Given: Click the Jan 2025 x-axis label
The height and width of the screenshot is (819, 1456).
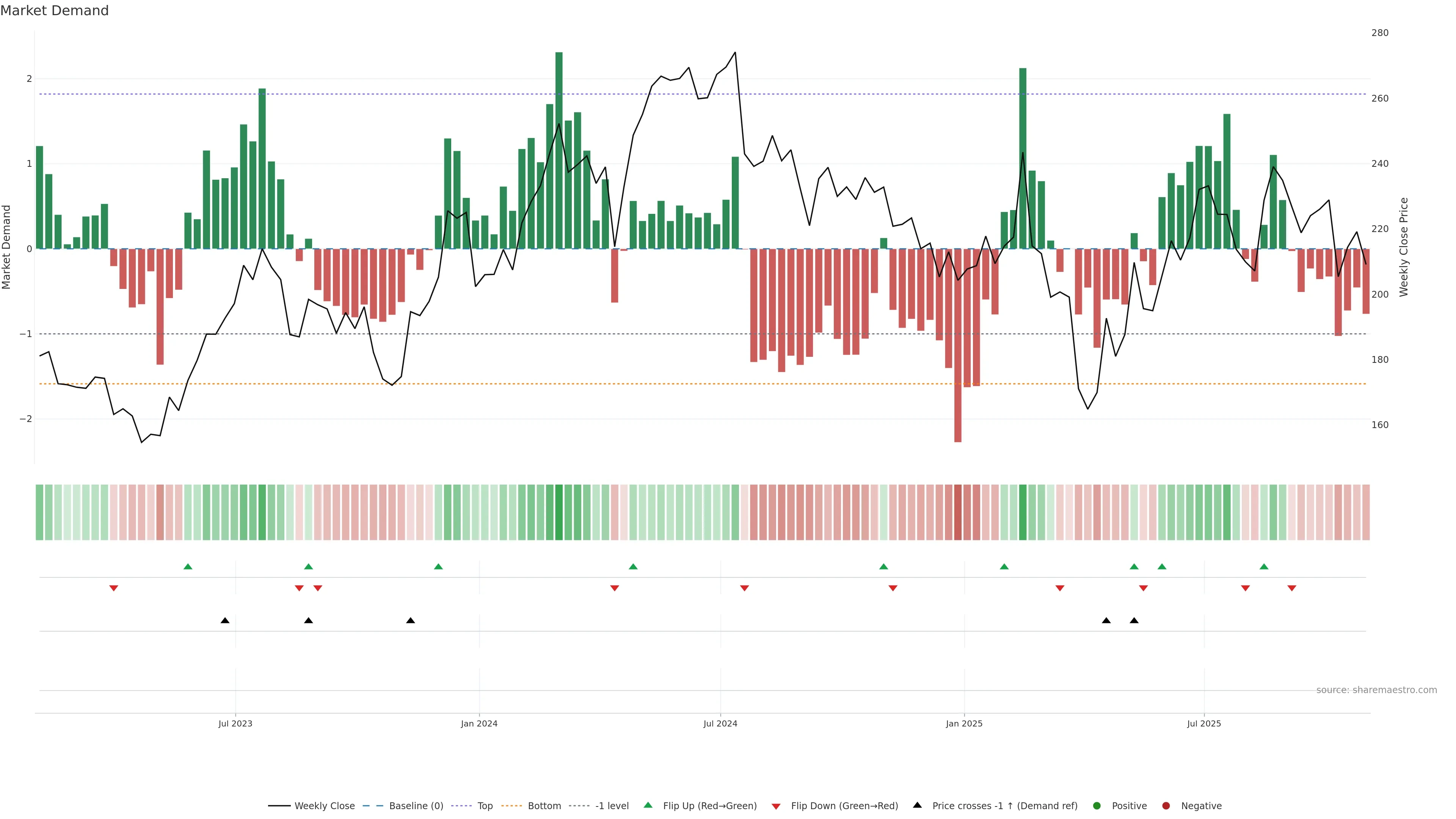Looking at the screenshot, I should (x=964, y=723).
